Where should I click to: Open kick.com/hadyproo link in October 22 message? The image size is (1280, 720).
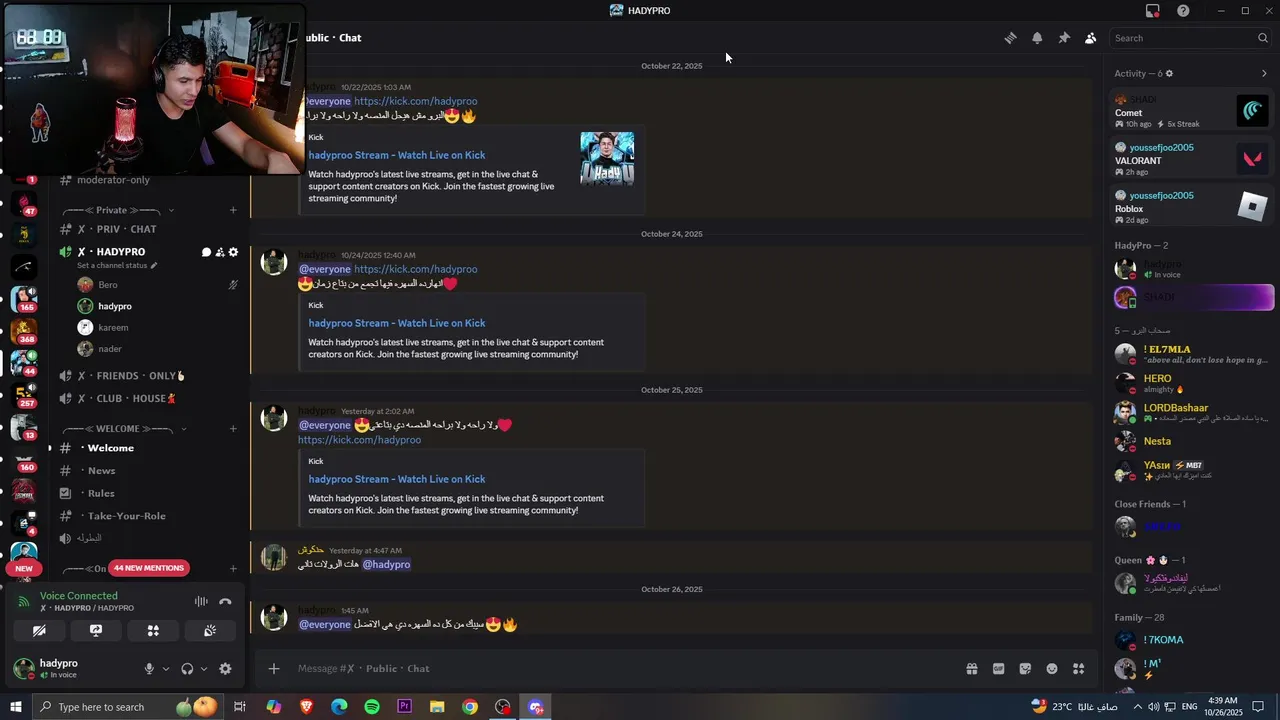pyautogui.click(x=415, y=101)
